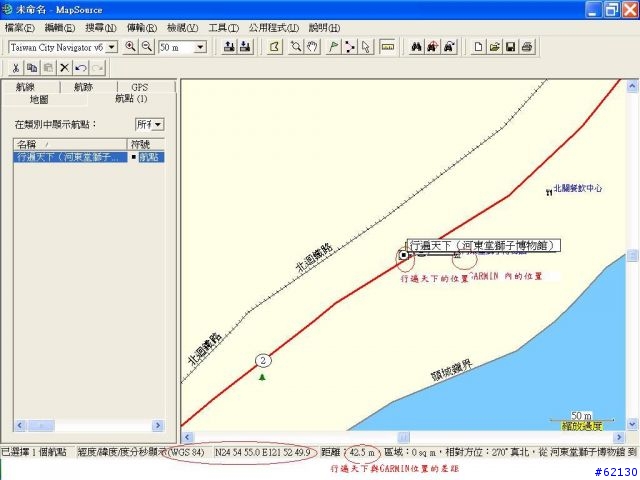Screen dimensions: 640x480
Task: Delete selection with X icon
Action: pyautogui.click(x=64, y=68)
